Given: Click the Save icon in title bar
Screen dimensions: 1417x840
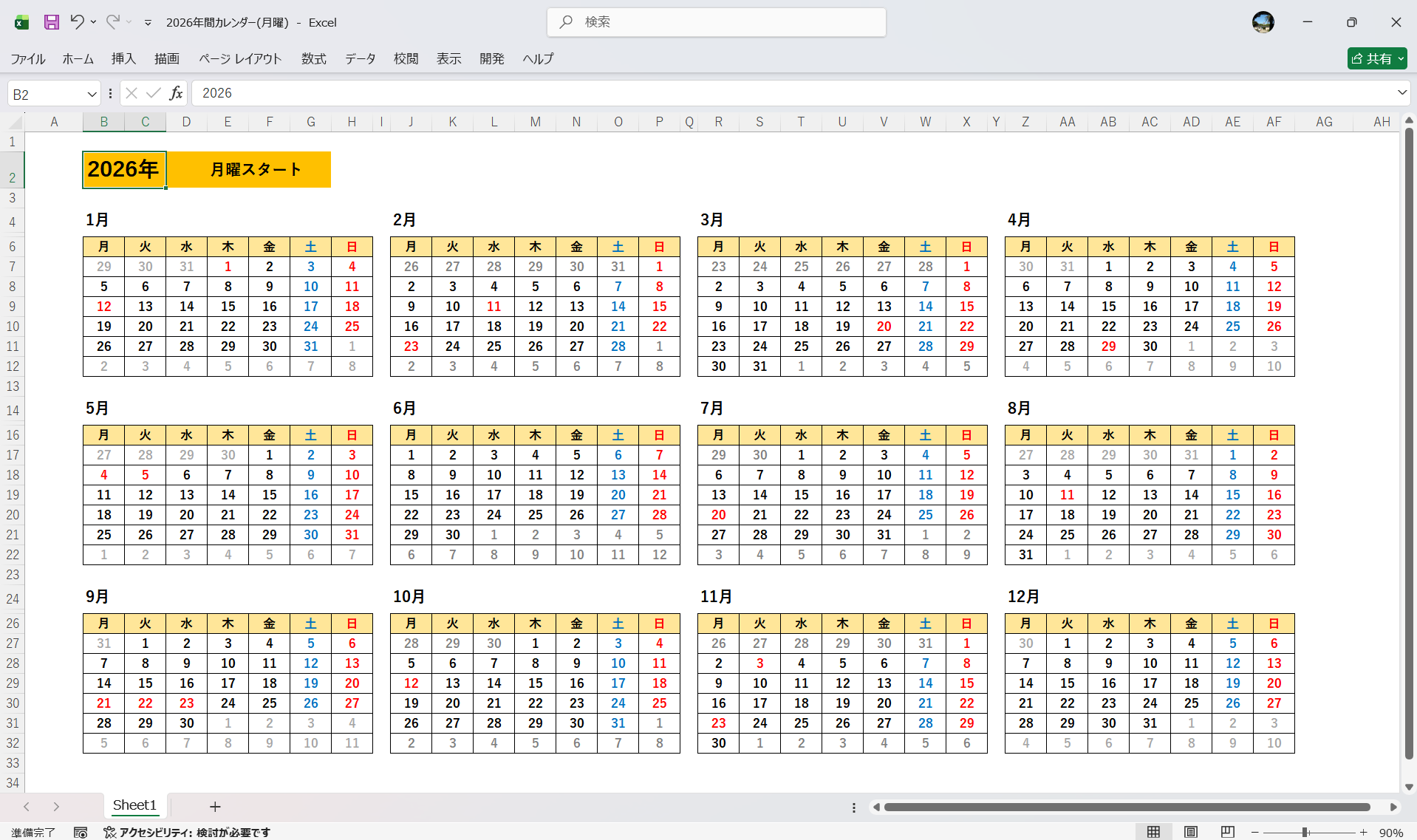Looking at the screenshot, I should pos(51,22).
